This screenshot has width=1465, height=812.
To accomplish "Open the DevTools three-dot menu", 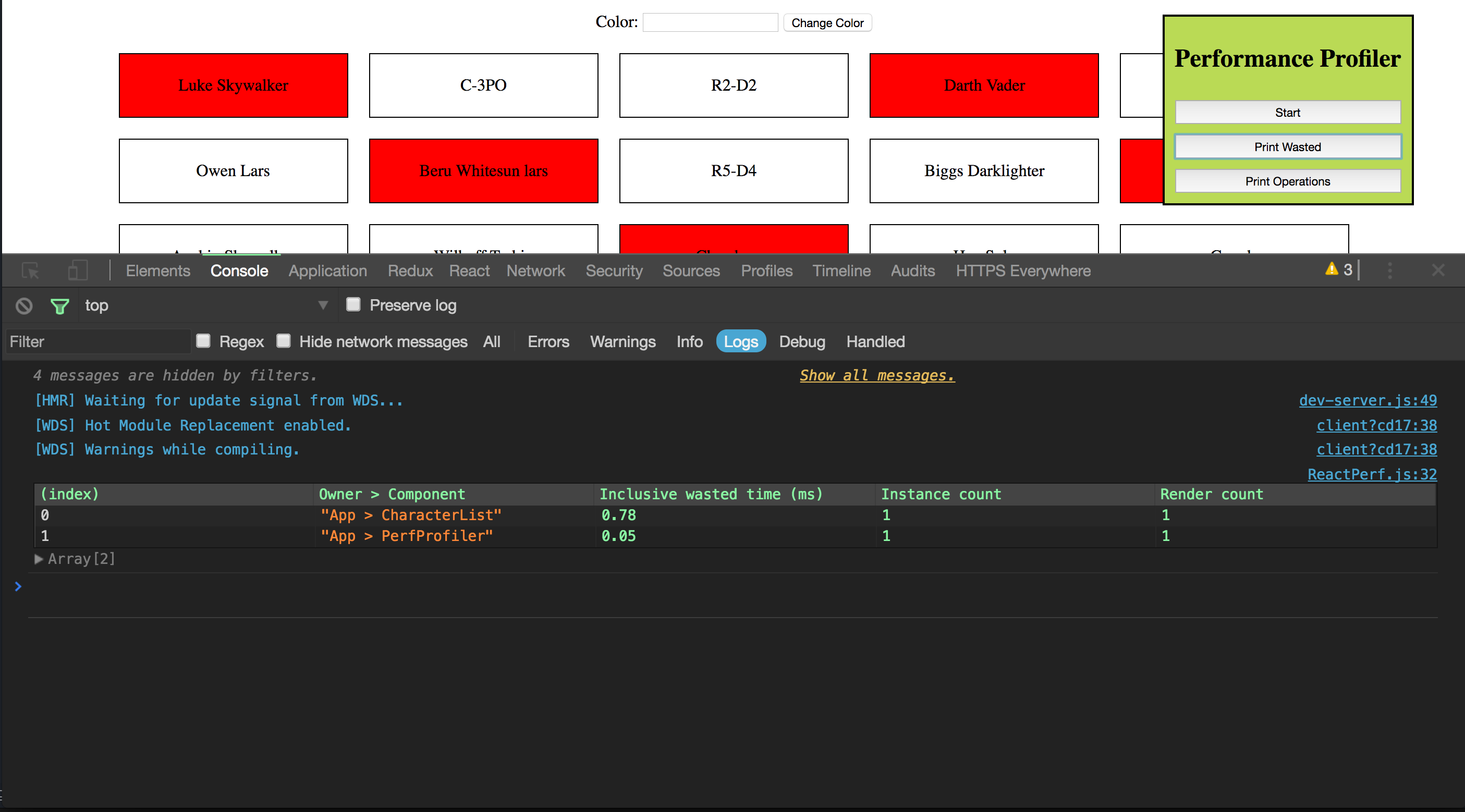I will (1389, 270).
